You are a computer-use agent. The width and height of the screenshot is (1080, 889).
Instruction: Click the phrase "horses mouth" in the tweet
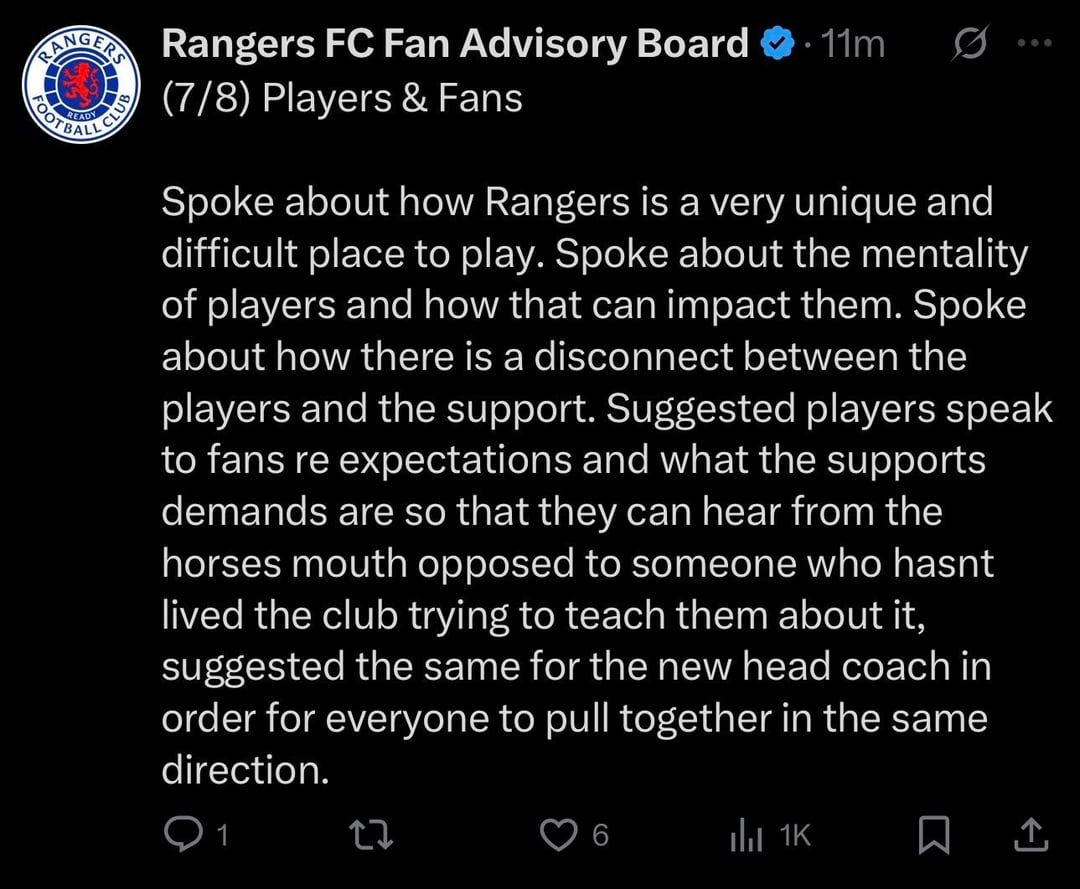point(284,564)
